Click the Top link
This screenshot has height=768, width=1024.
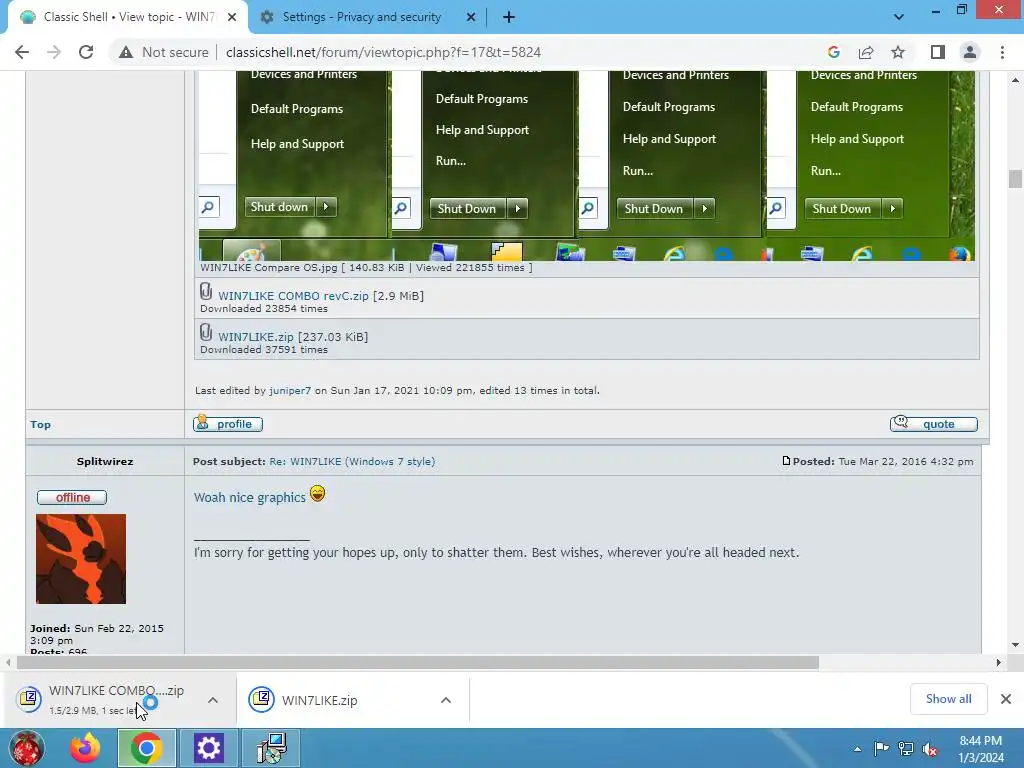tap(40, 424)
